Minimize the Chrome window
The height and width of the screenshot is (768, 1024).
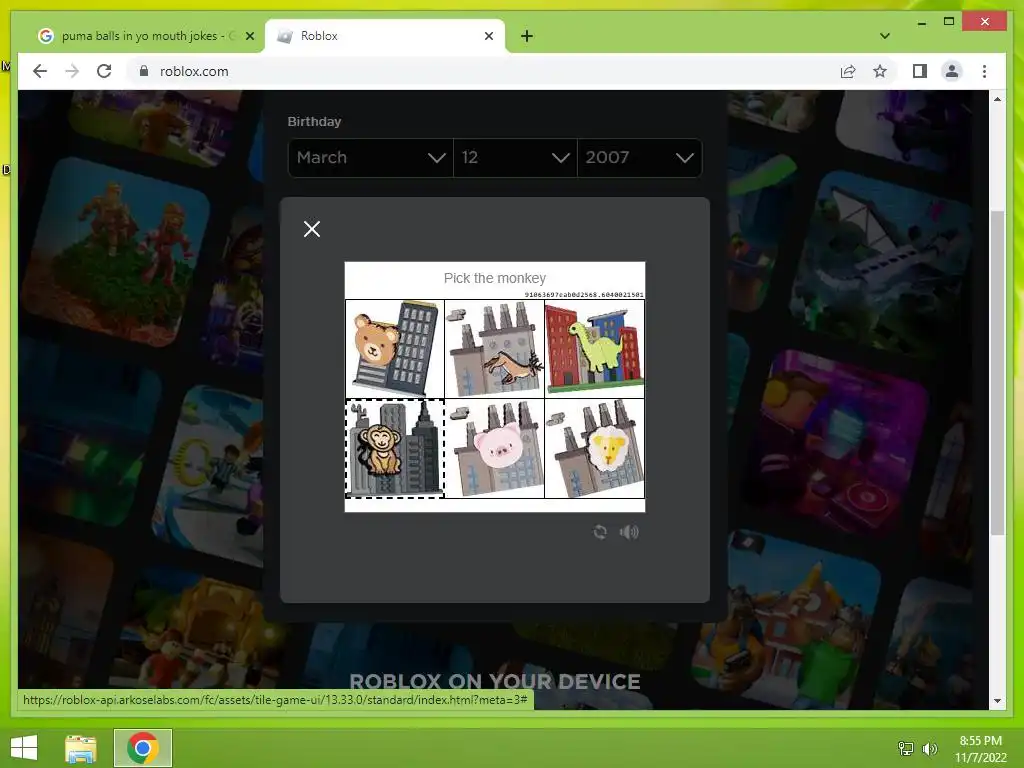[921, 22]
